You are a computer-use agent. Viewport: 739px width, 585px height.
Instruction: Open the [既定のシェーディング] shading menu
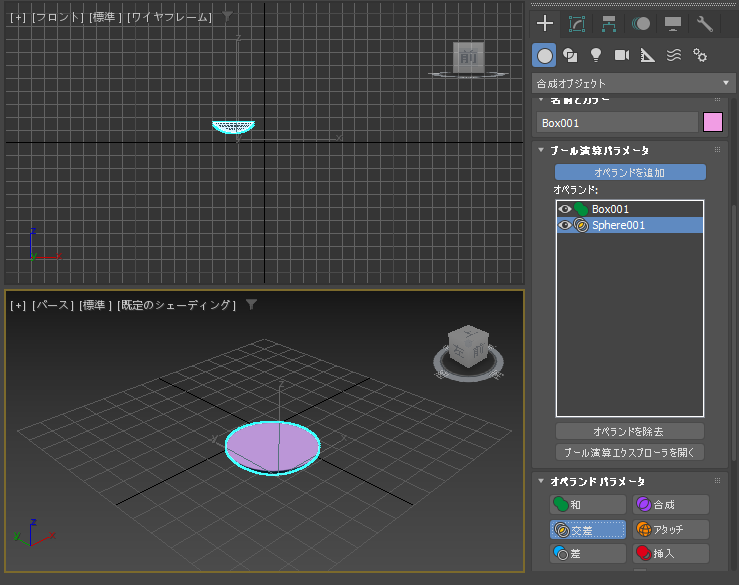pos(176,305)
